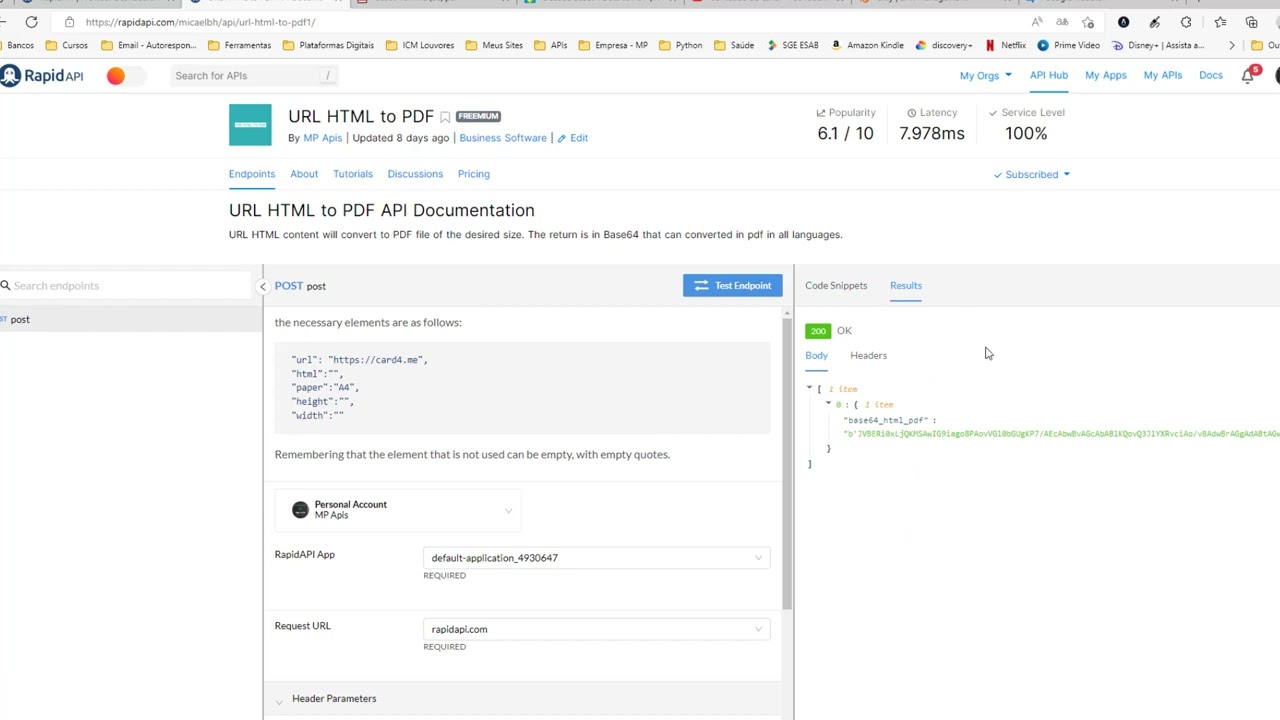Open My APIs
Screen dimensions: 1280x720
(1162, 76)
